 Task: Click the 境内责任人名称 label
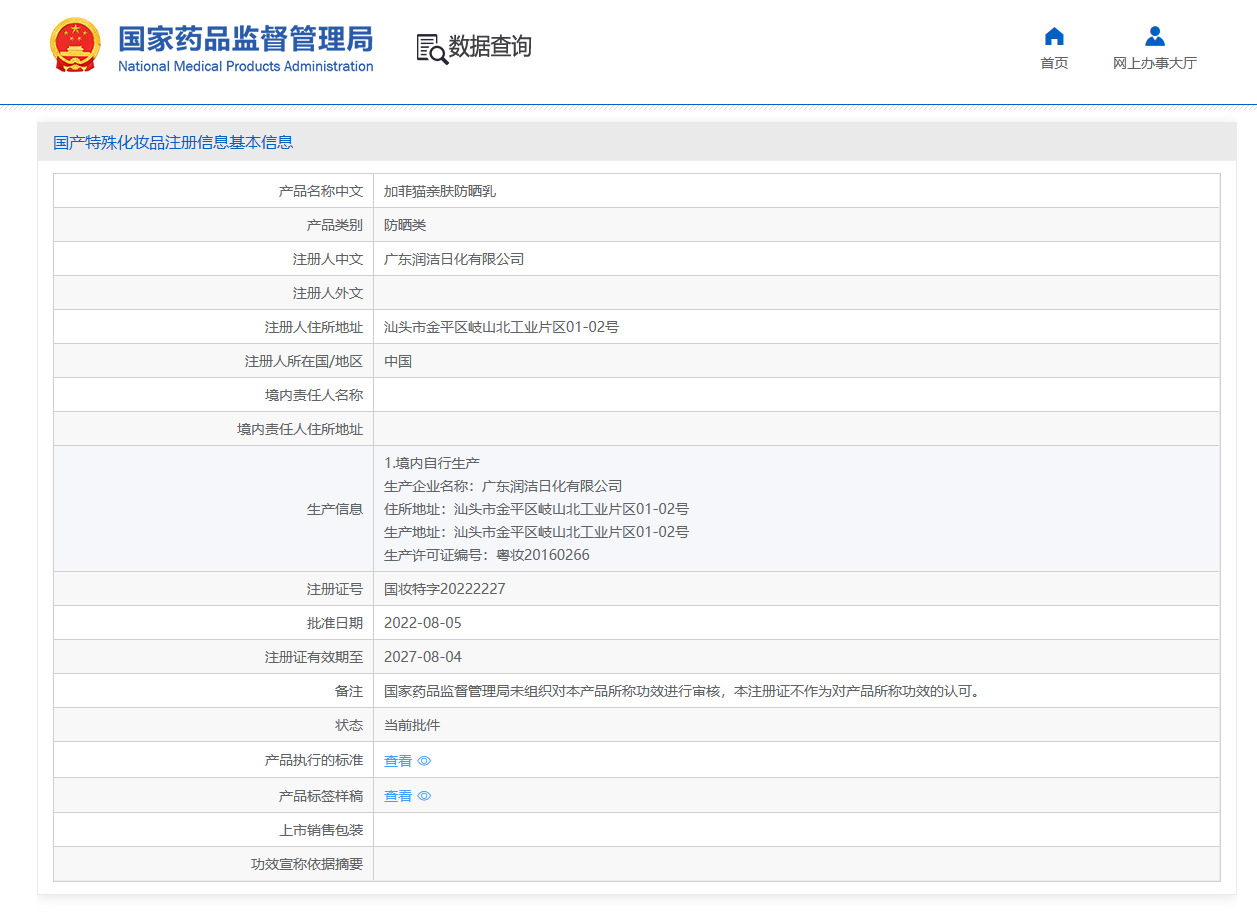(x=314, y=395)
